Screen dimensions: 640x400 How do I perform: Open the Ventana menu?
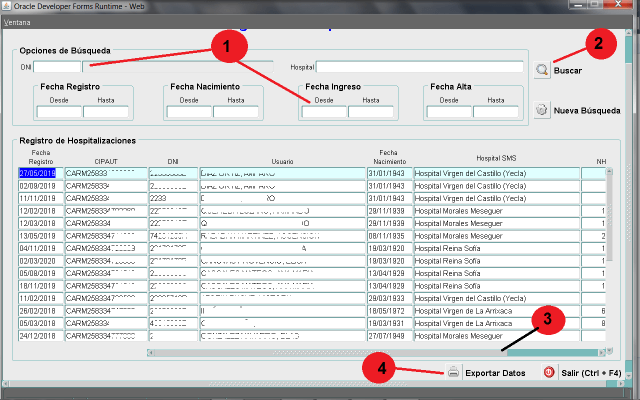coord(17,22)
